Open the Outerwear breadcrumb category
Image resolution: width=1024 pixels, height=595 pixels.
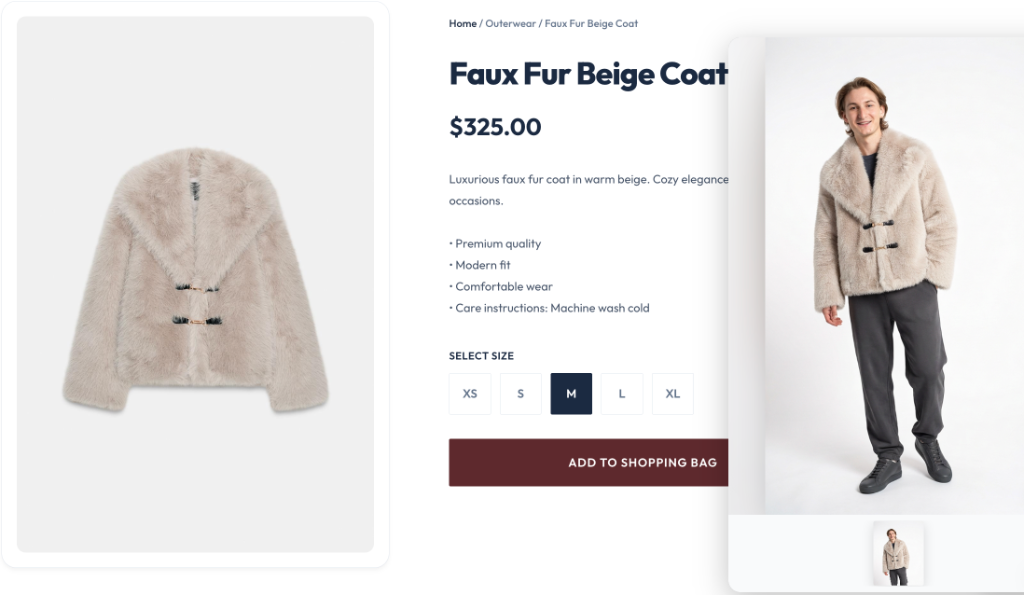(510, 23)
